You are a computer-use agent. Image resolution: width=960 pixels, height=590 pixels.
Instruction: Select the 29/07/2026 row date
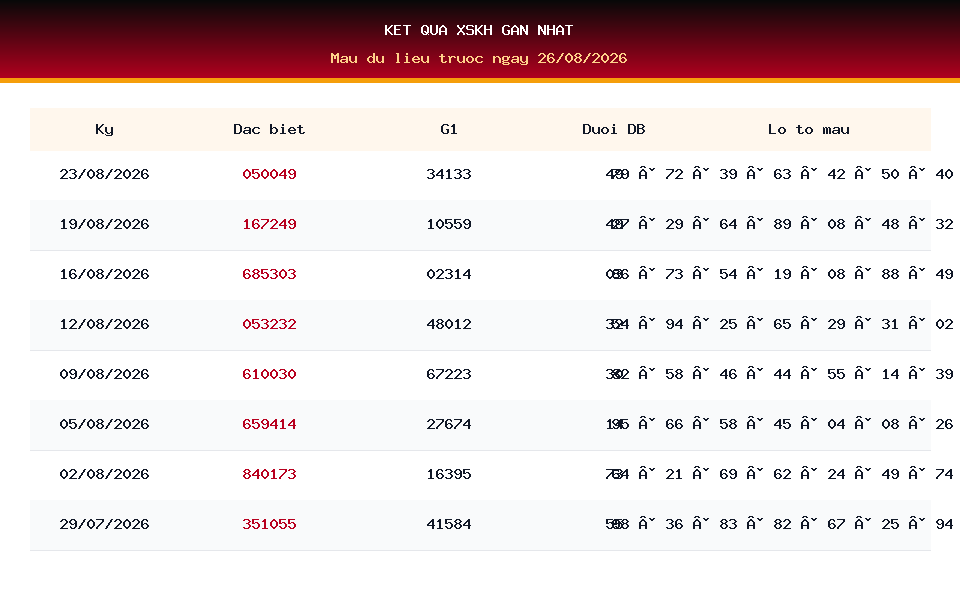pos(104,524)
